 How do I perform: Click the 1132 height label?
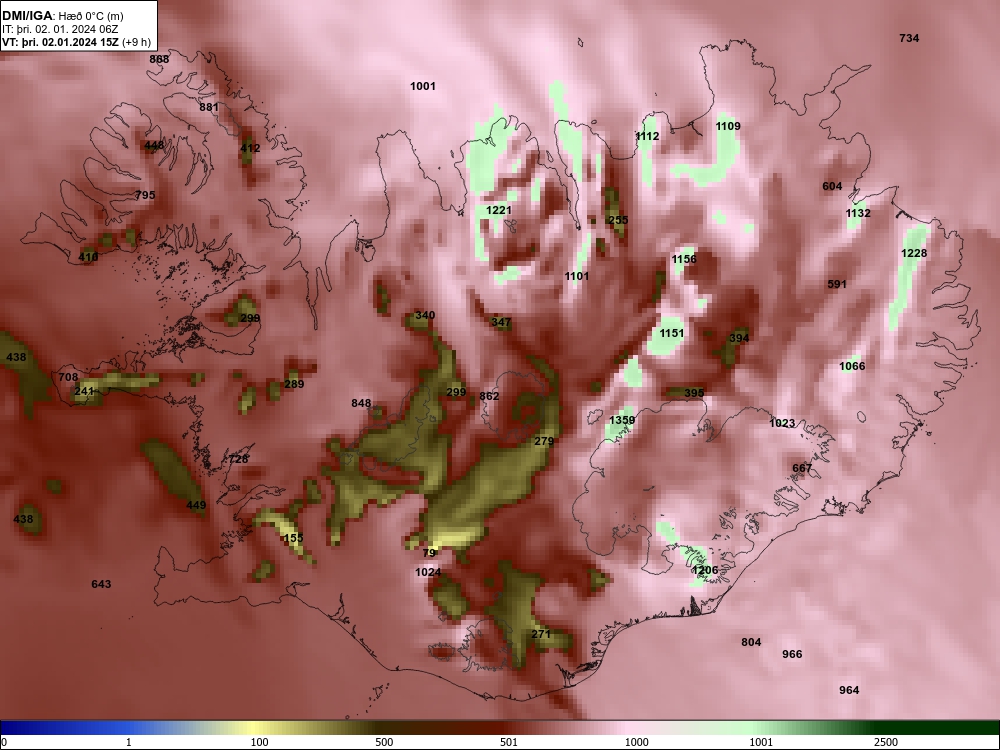point(858,213)
